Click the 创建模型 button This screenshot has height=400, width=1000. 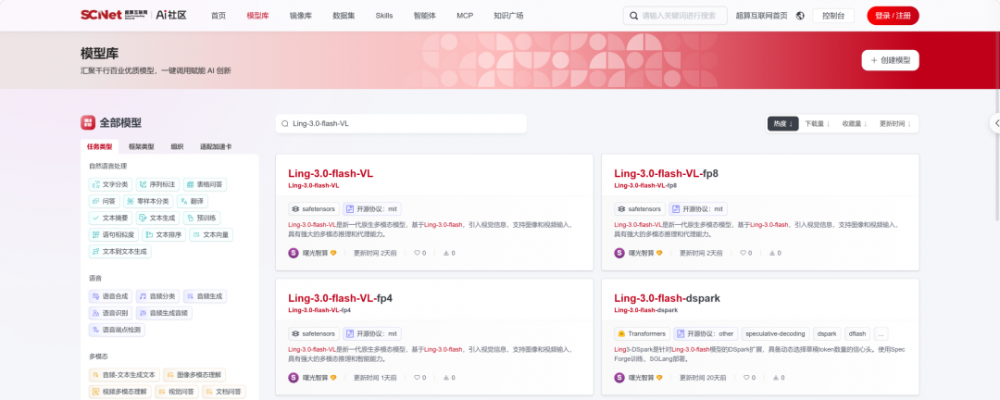click(890, 61)
